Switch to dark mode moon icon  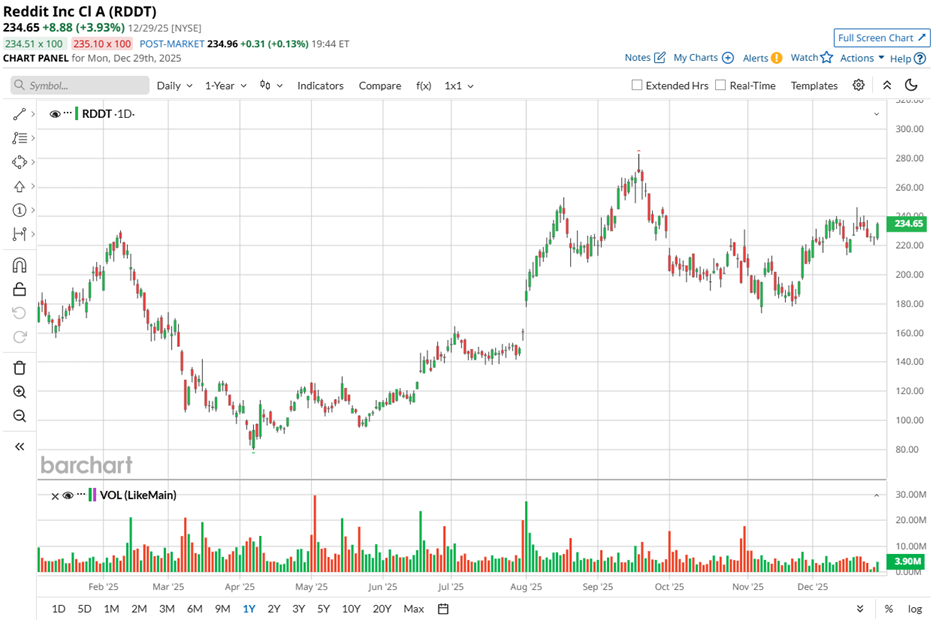(x=911, y=85)
